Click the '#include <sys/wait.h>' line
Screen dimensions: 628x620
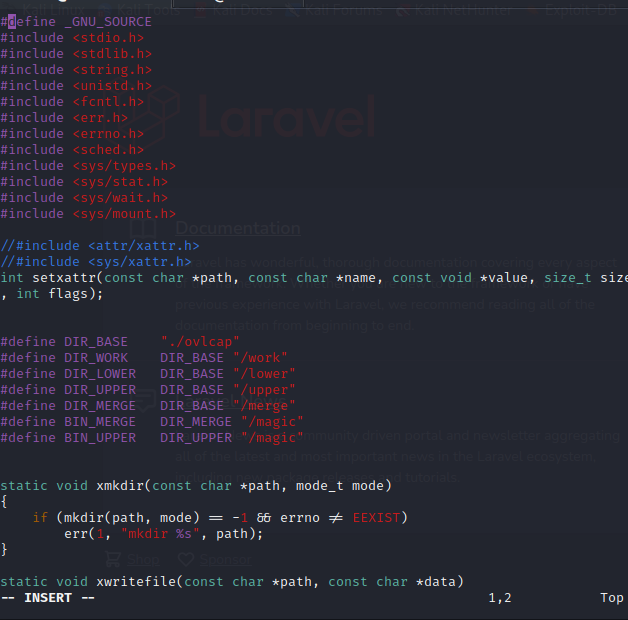click(84, 198)
